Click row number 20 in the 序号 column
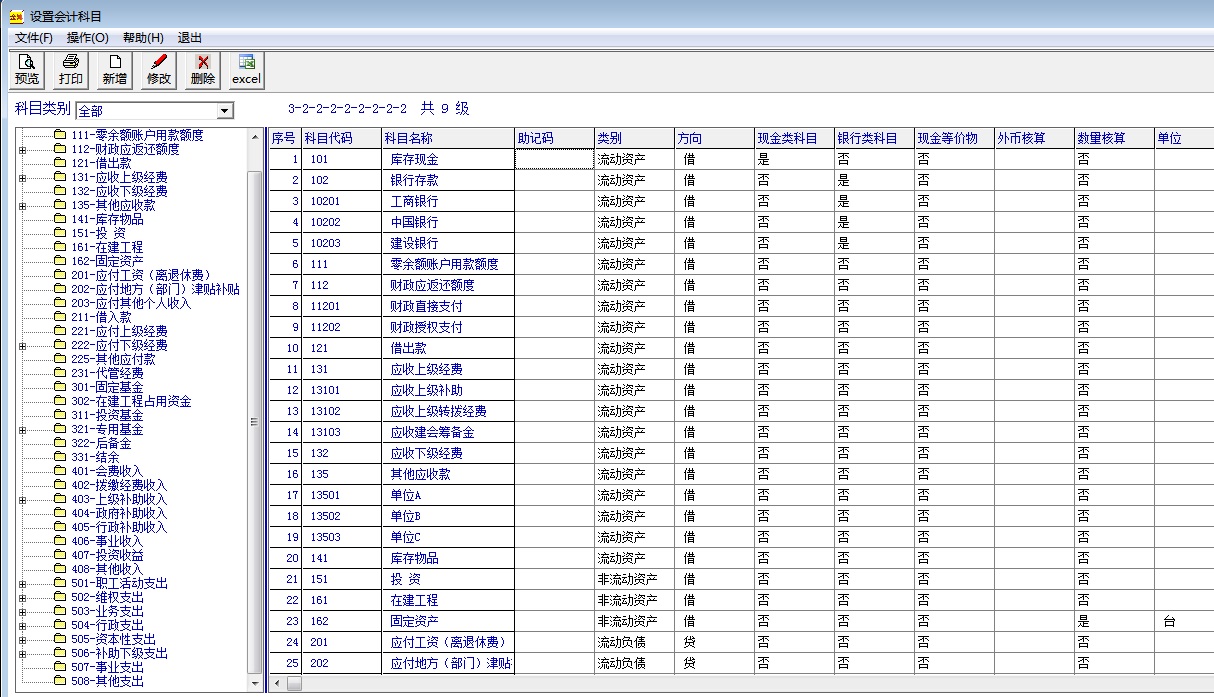Image resolution: width=1214 pixels, height=697 pixels. (285, 558)
